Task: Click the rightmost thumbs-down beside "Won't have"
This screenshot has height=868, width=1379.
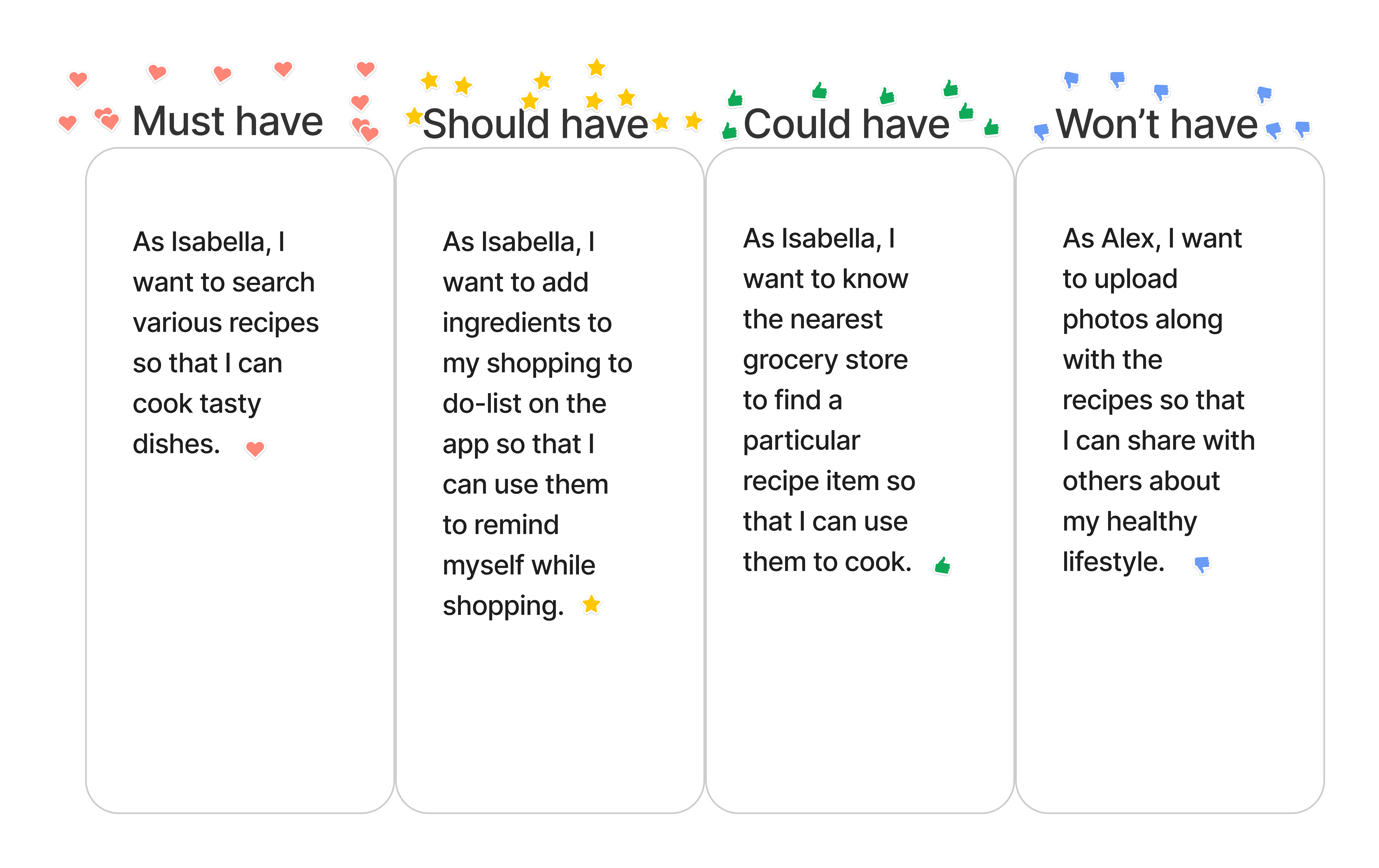Action: coord(1302,129)
